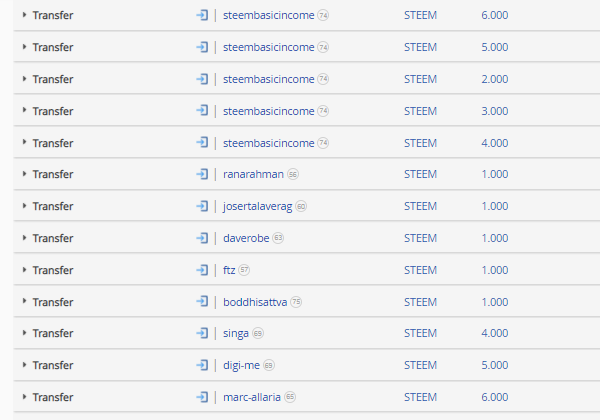Click the STEEM label in boddhisattva row
This screenshot has width=600, height=420.
420,302
